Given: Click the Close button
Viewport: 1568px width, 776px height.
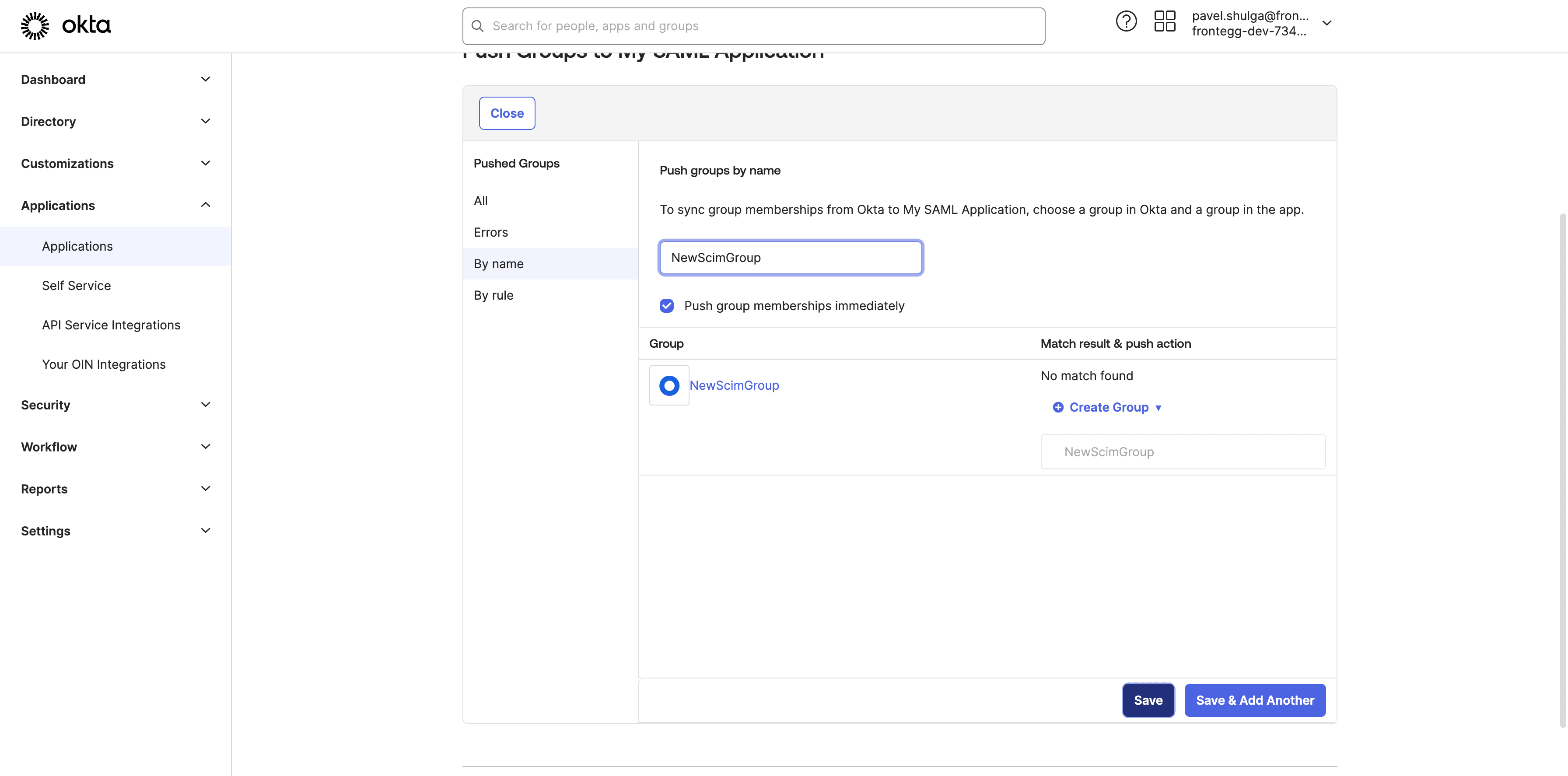Looking at the screenshot, I should [507, 113].
